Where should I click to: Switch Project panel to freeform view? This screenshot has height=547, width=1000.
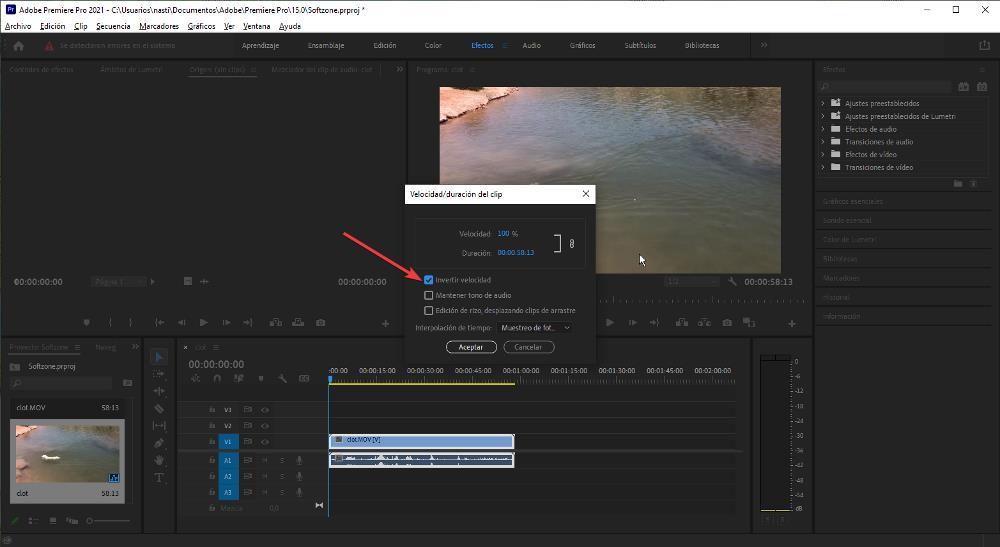[71, 521]
